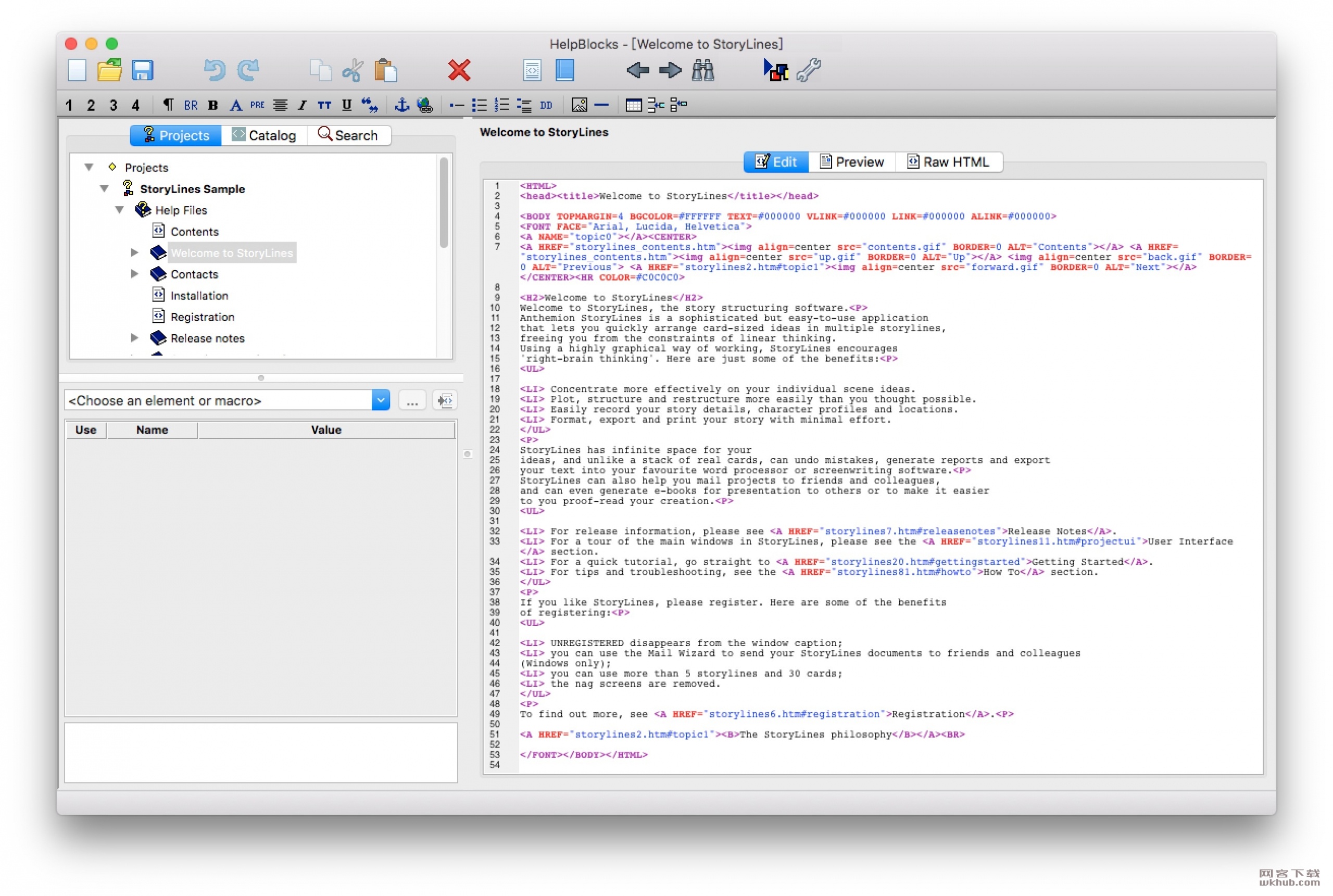Switch to the Projects tab
This screenshot has height=896, width=1333.
click(x=175, y=135)
